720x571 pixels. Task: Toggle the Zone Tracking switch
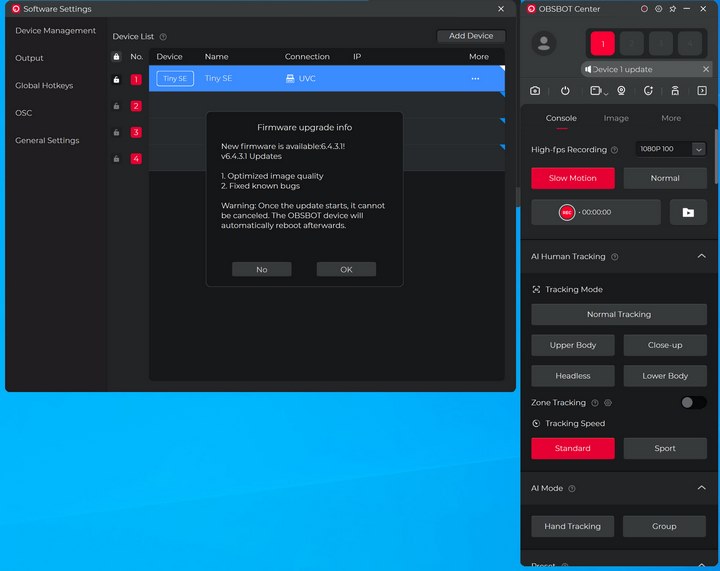692,402
